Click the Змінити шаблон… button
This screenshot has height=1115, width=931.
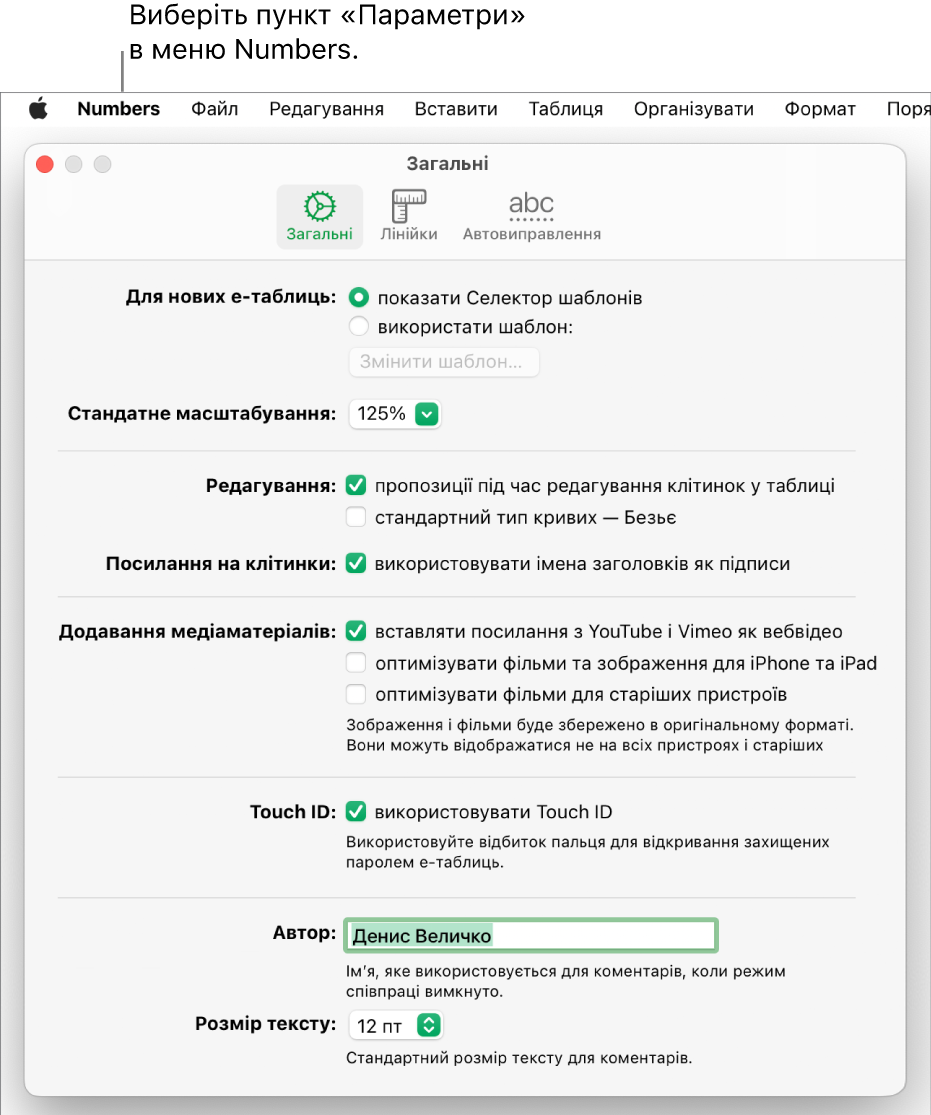(x=444, y=362)
